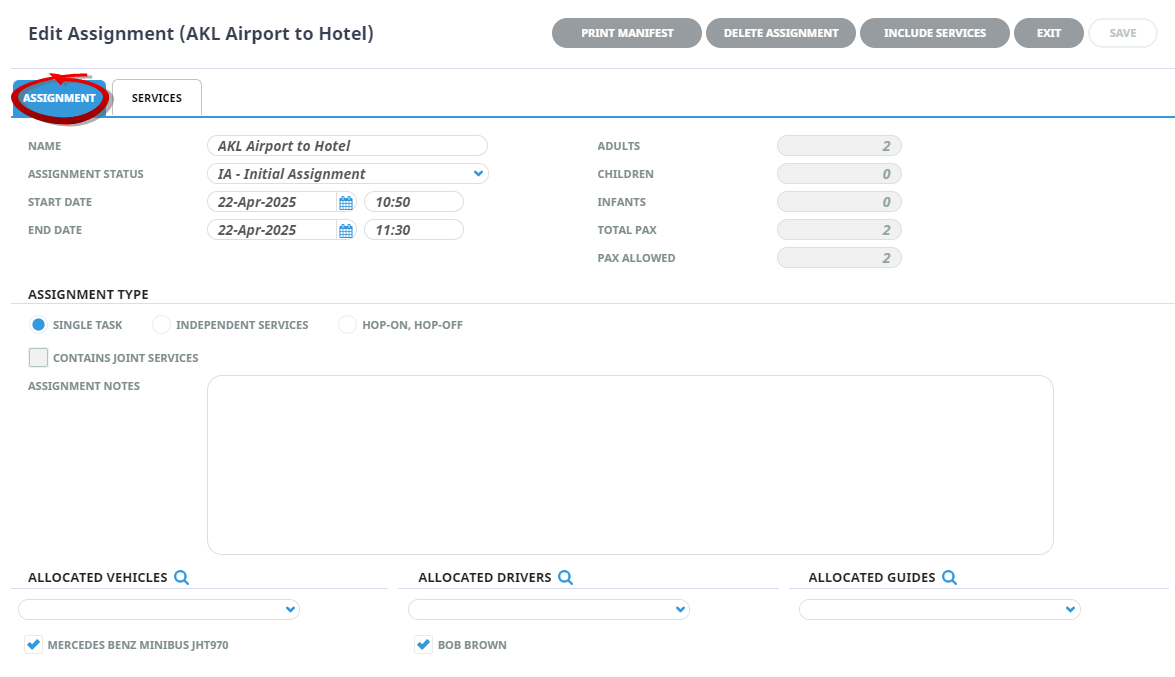Search Allocated Drivers with magnifier icon

[565, 577]
